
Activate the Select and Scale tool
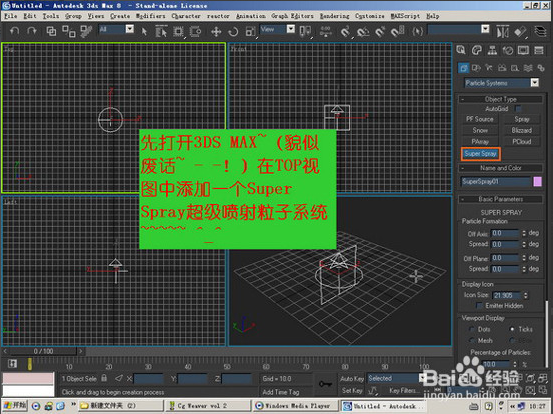pos(250,32)
